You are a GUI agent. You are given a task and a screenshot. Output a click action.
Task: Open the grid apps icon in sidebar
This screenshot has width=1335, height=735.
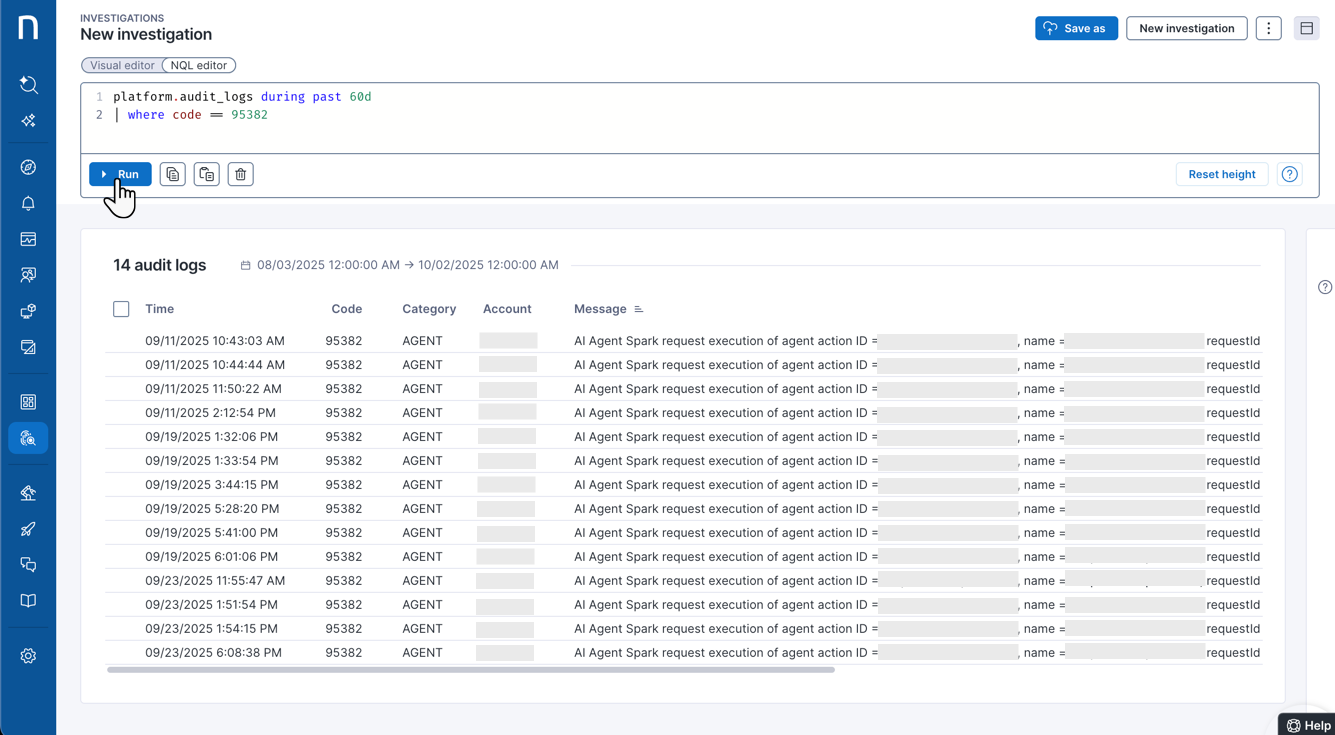click(28, 402)
